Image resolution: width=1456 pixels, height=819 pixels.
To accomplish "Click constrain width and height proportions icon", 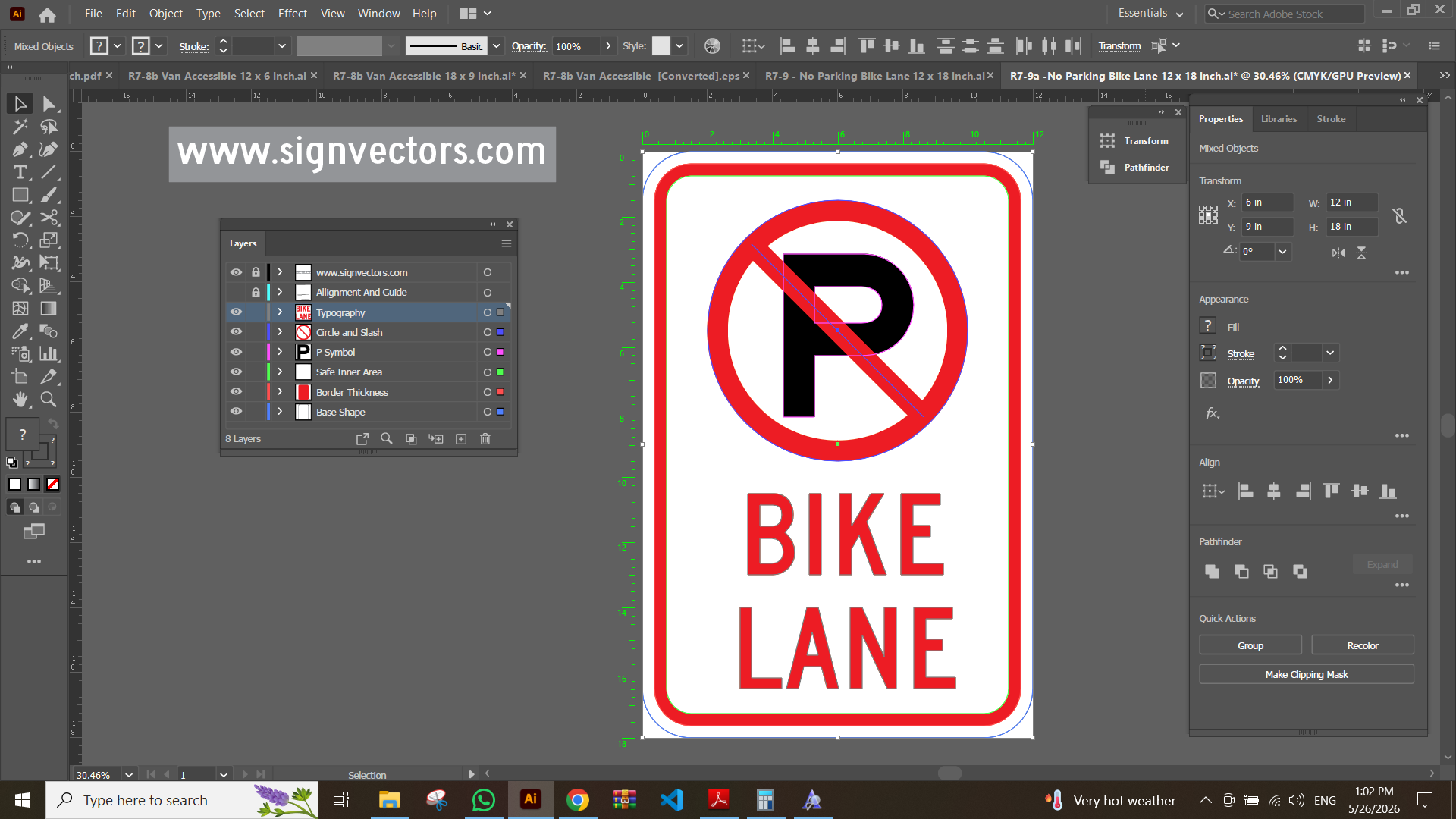I will 1400,216.
